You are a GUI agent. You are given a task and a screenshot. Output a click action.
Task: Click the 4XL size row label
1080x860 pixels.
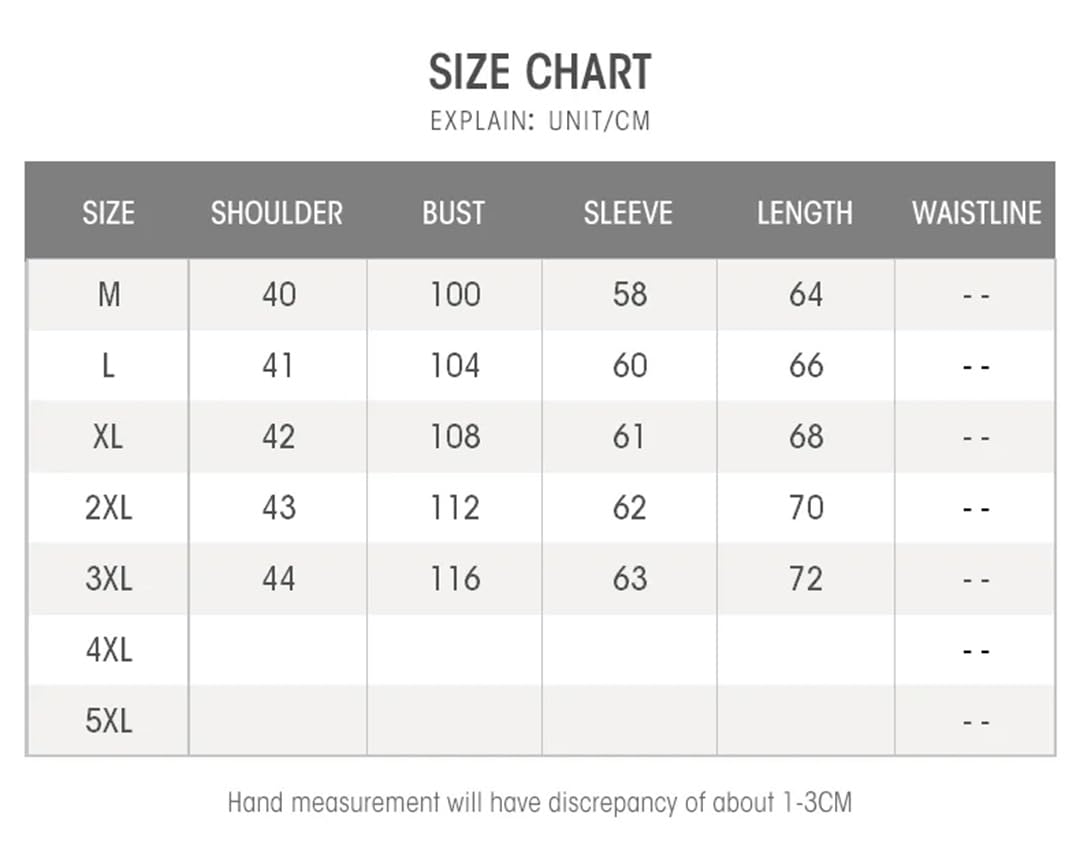pyautogui.click(x=109, y=650)
